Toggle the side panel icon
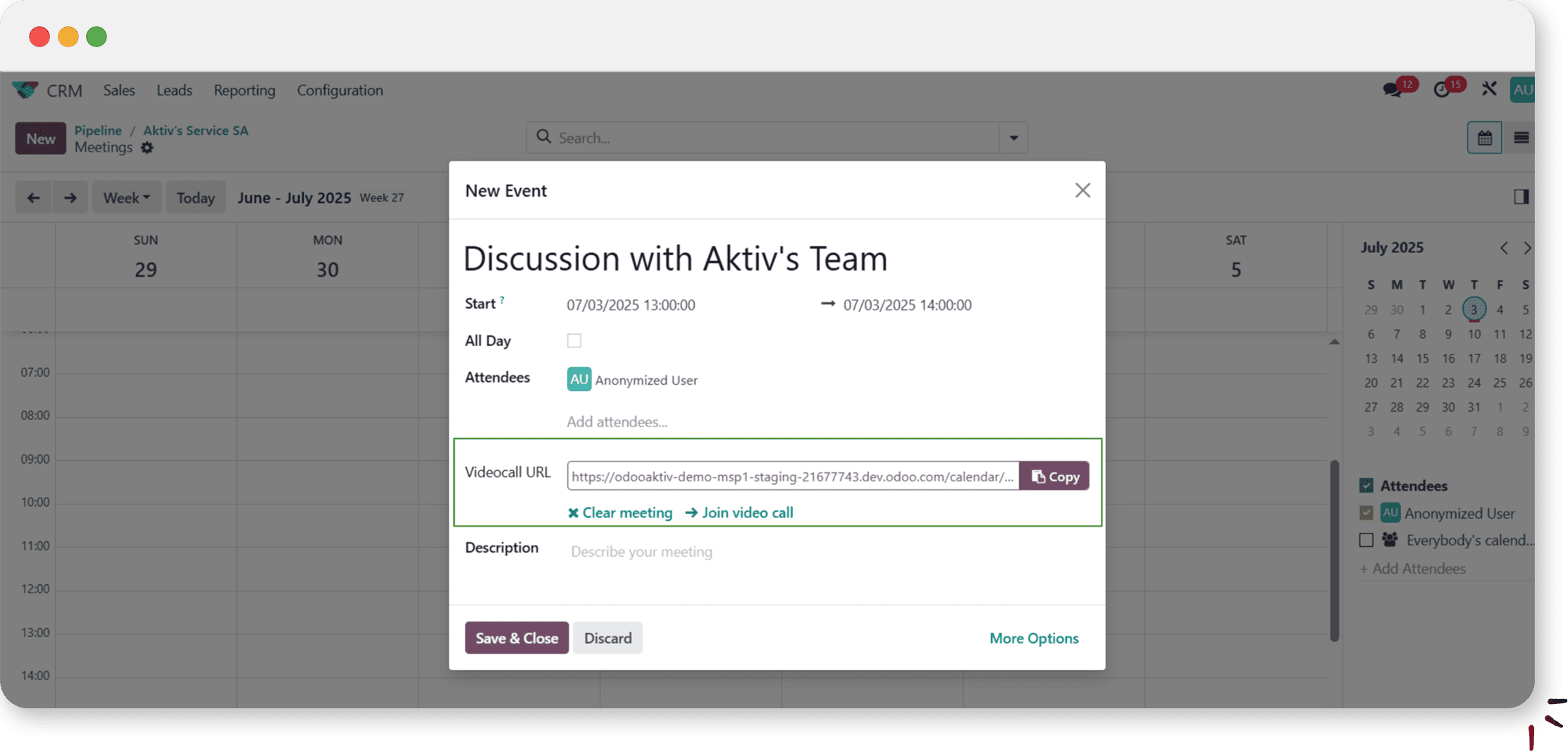Image resolution: width=1568 pixels, height=752 pixels. 1521,197
